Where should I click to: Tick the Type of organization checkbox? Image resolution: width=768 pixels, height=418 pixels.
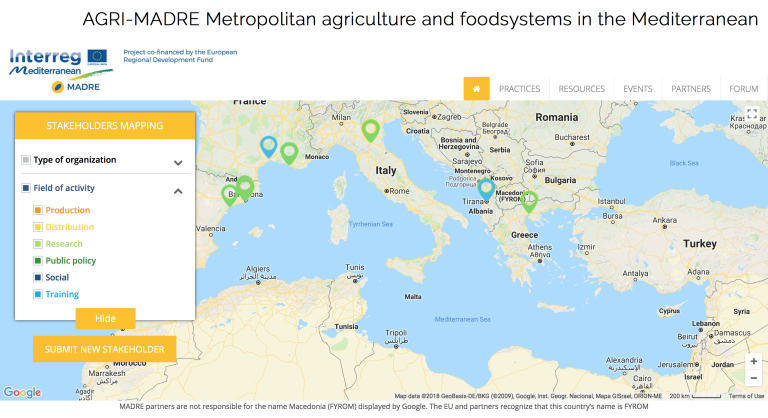coord(26,160)
